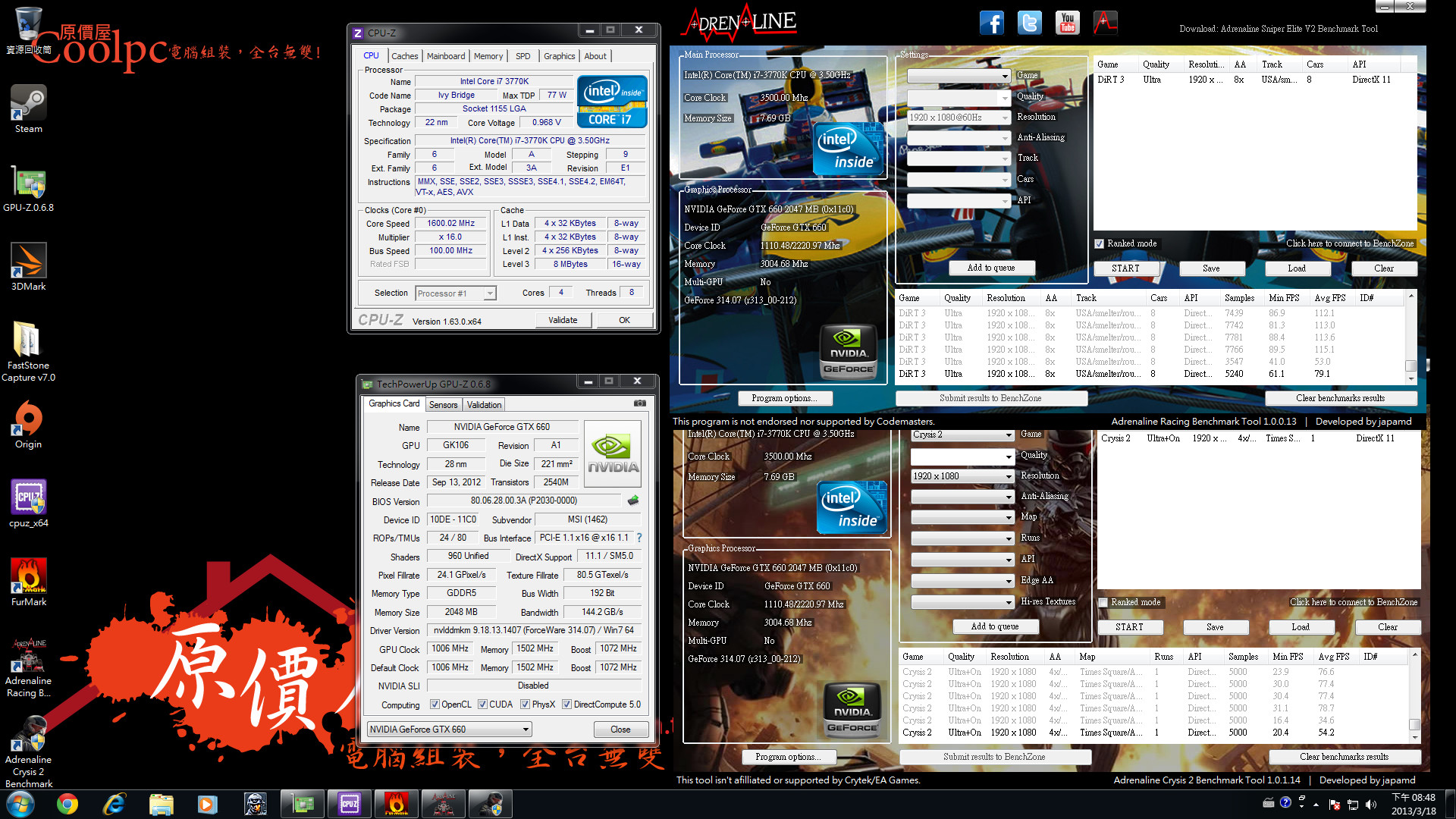Viewport: 1456px width, 819px height.
Task: Open the Anti-Aliasing dropdown in racing benchmark
Action: (x=959, y=138)
